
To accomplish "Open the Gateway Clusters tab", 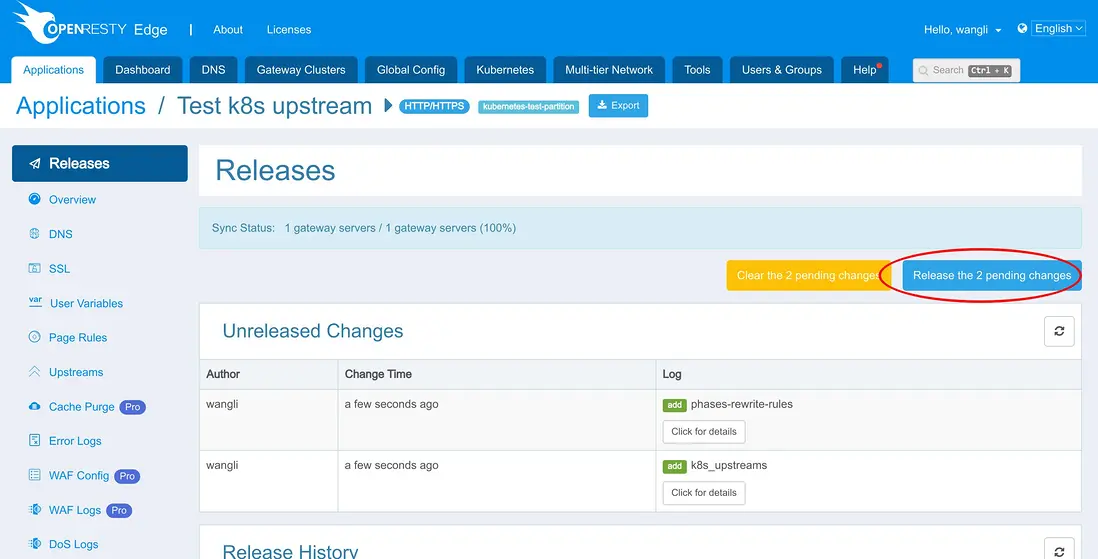I will pyautogui.click(x=301, y=70).
